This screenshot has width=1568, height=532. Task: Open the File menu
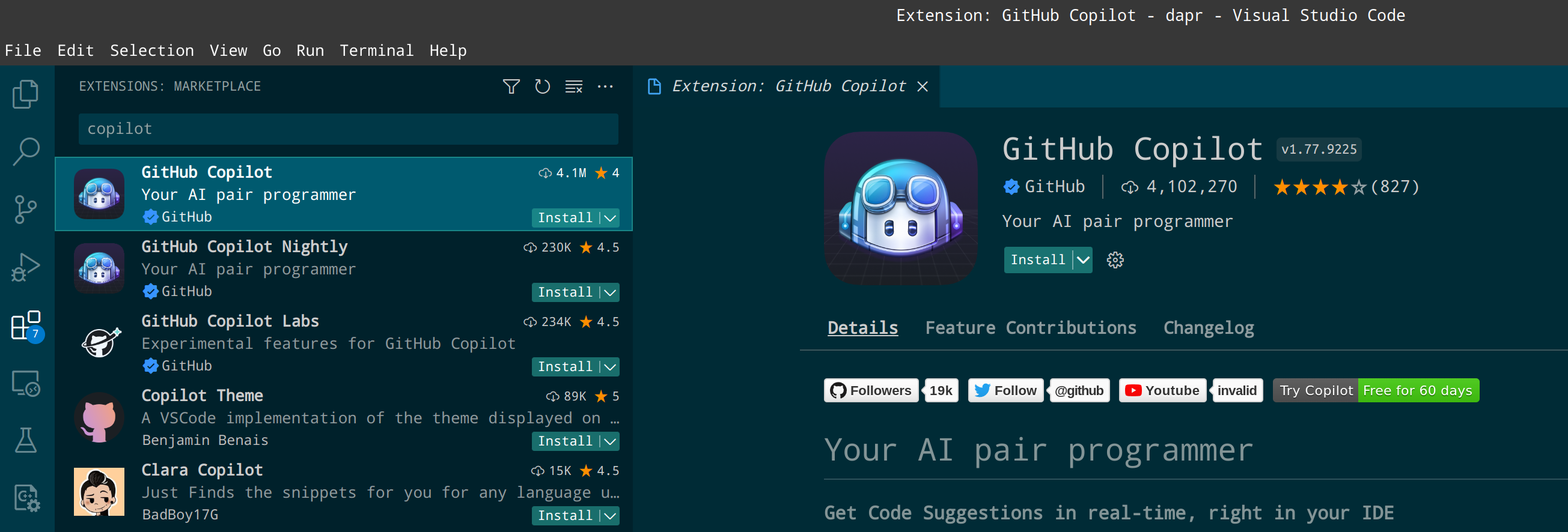[x=23, y=50]
